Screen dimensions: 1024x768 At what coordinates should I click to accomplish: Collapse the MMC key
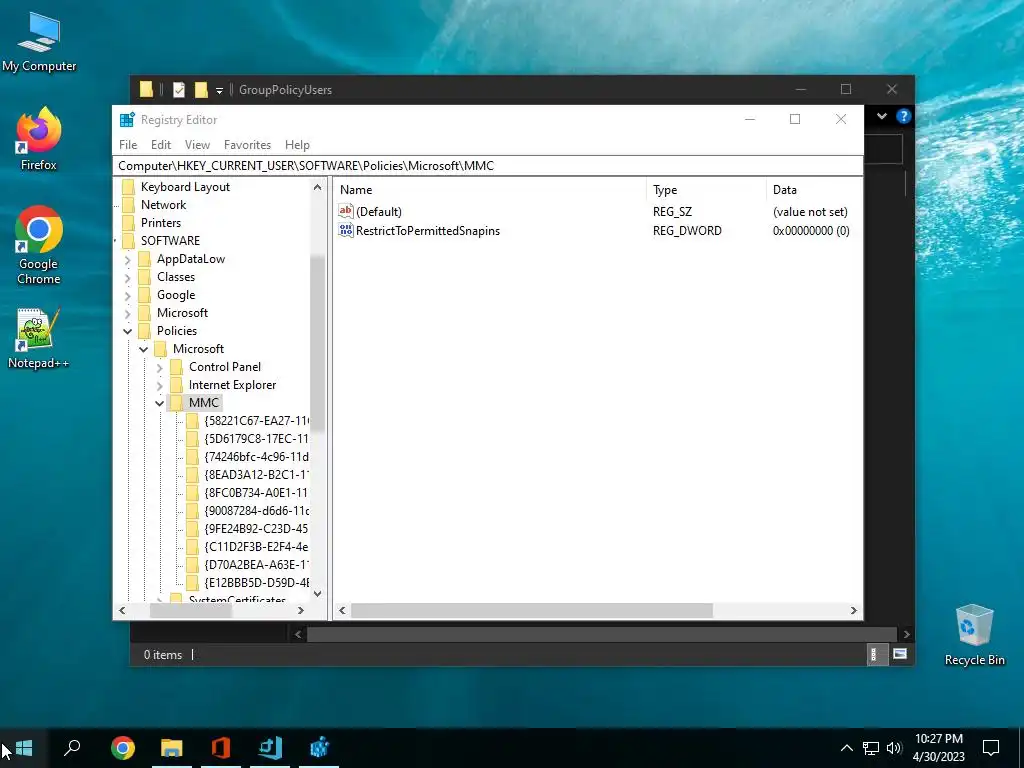[x=160, y=404]
